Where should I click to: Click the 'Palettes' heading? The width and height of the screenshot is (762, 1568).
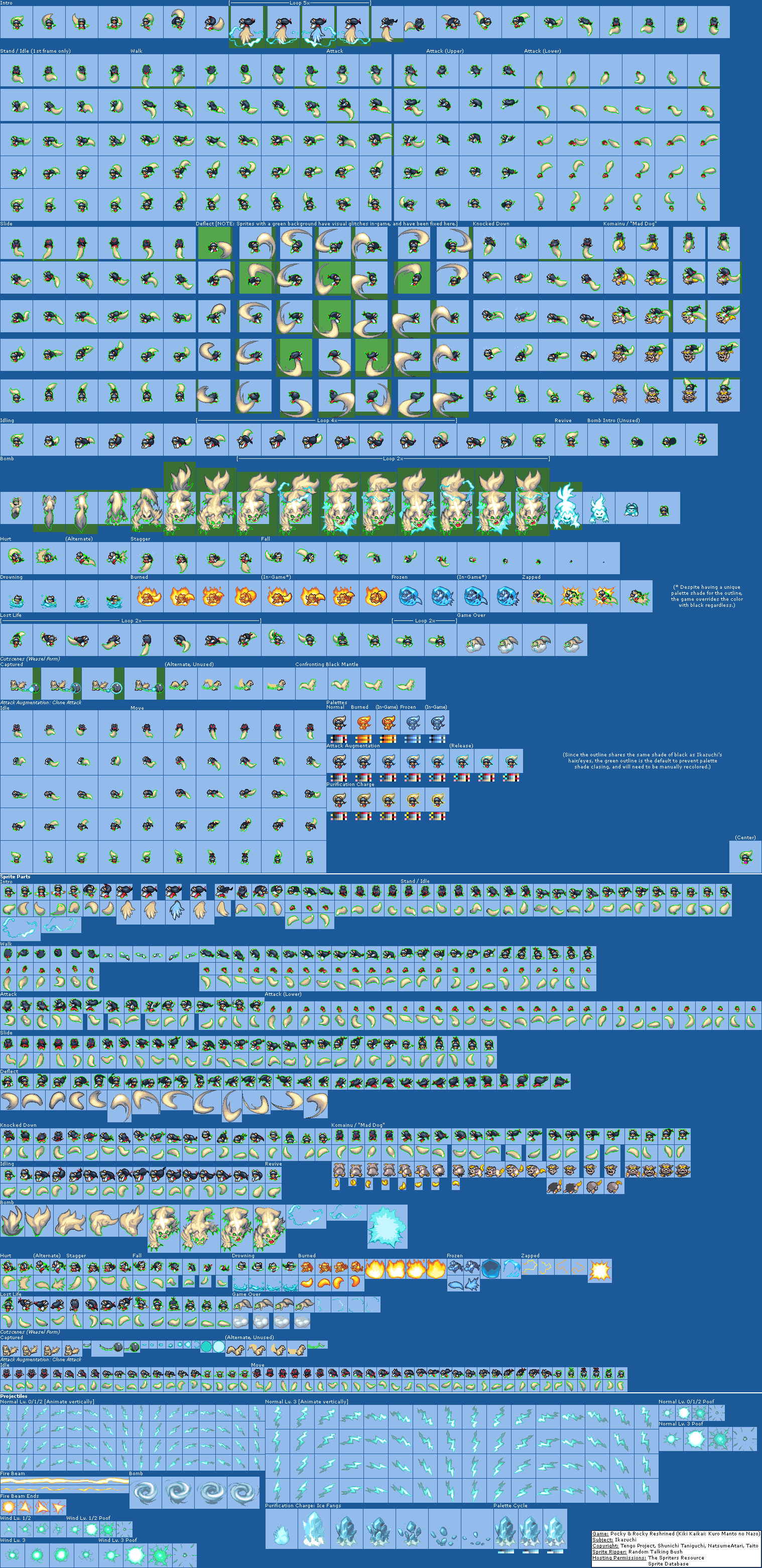(336, 702)
